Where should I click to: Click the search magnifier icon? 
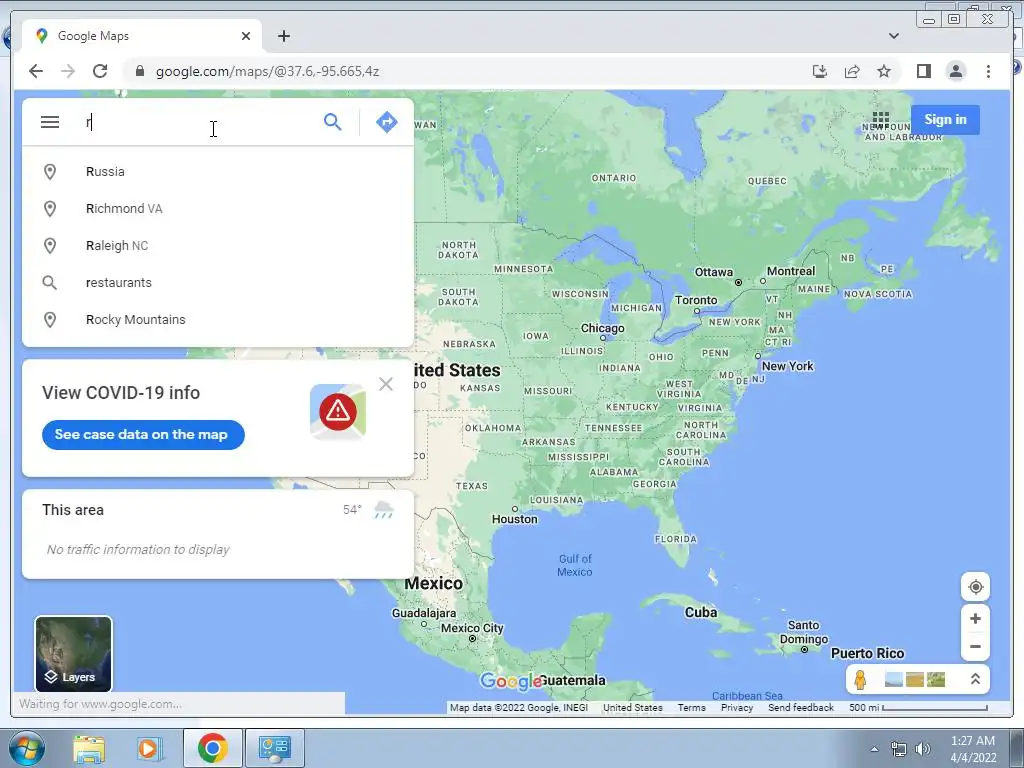coord(332,121)
